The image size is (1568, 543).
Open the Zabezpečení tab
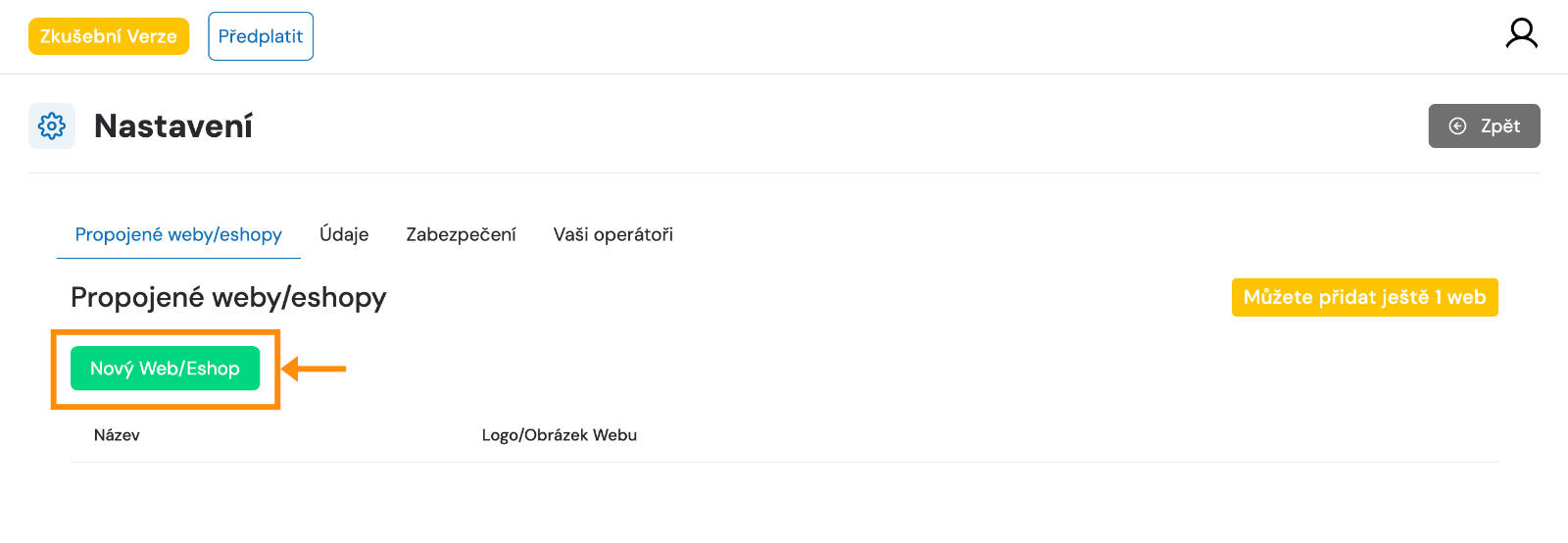(461, 235)
